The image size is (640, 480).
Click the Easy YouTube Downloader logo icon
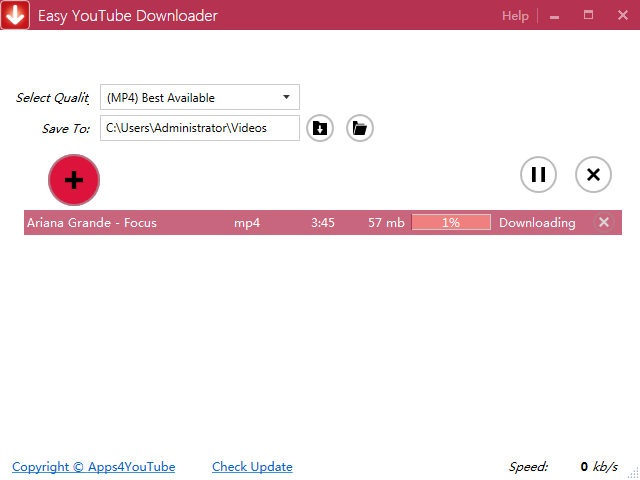[15, 15]
